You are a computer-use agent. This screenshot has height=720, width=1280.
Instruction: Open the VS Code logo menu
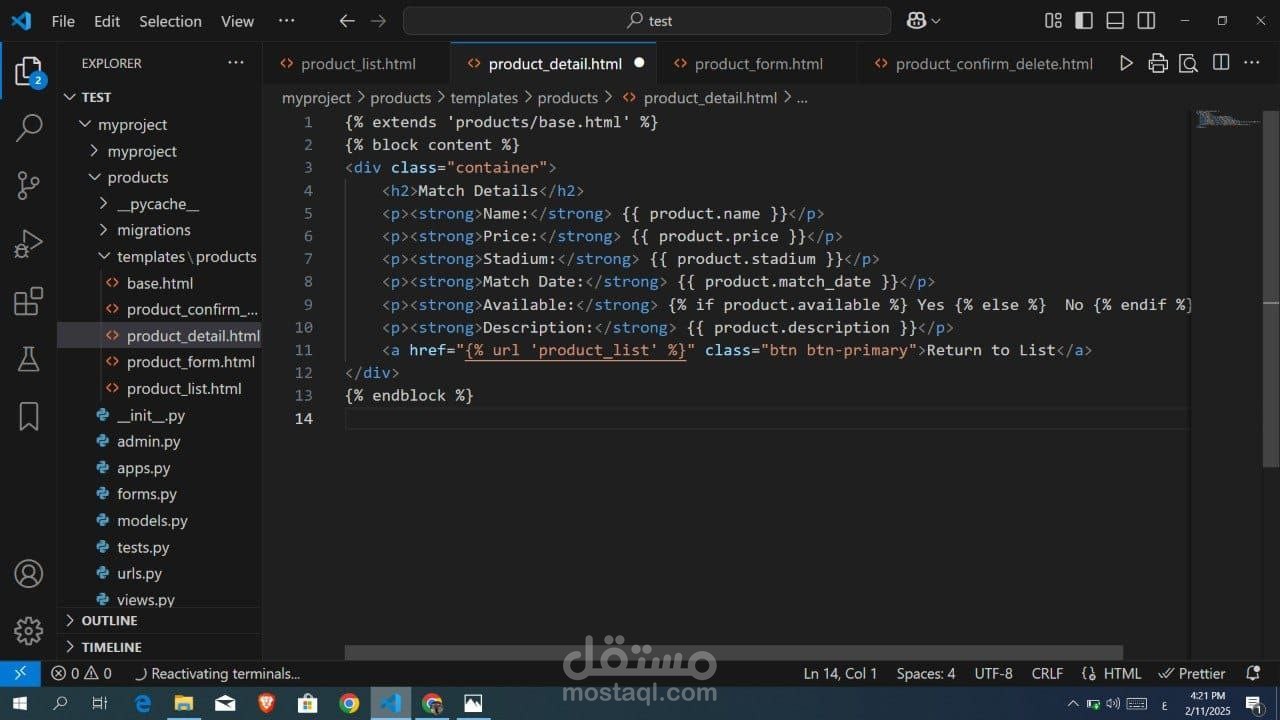coord(21,21)
